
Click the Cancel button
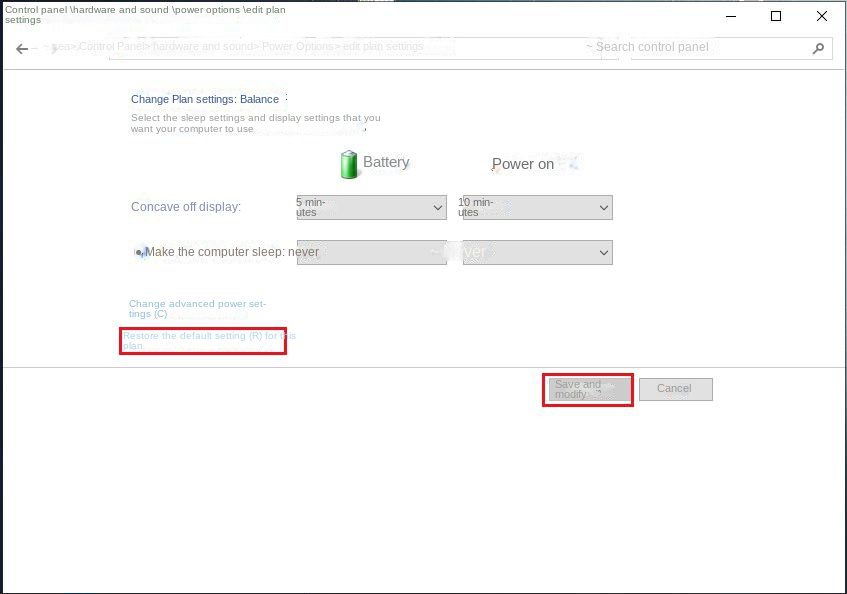click(x=675, y=388)
